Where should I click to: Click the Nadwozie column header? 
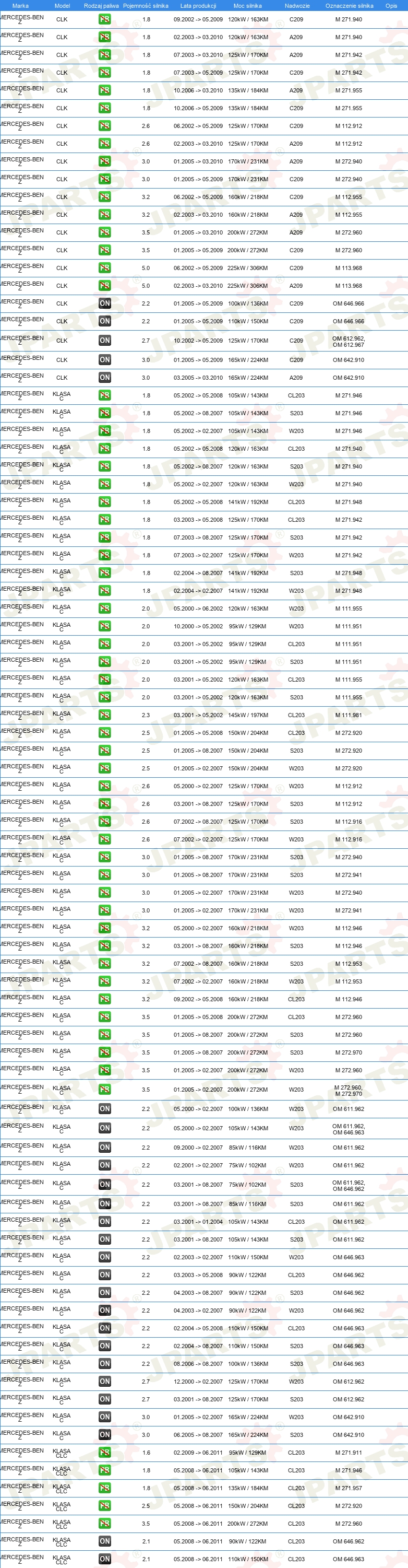click(x=297, y=5)
